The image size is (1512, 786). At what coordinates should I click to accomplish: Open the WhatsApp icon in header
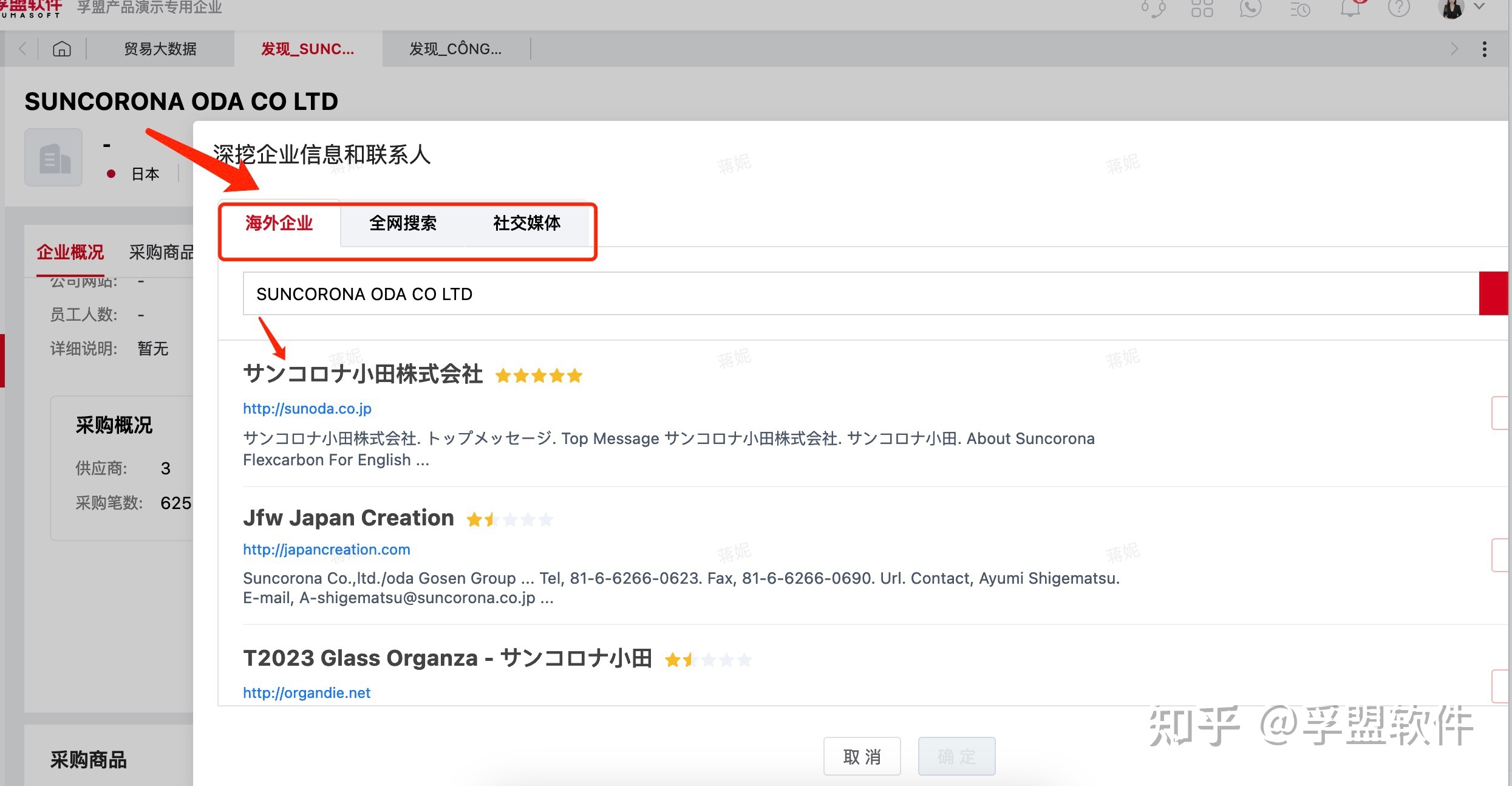(x=1251, y=9)
